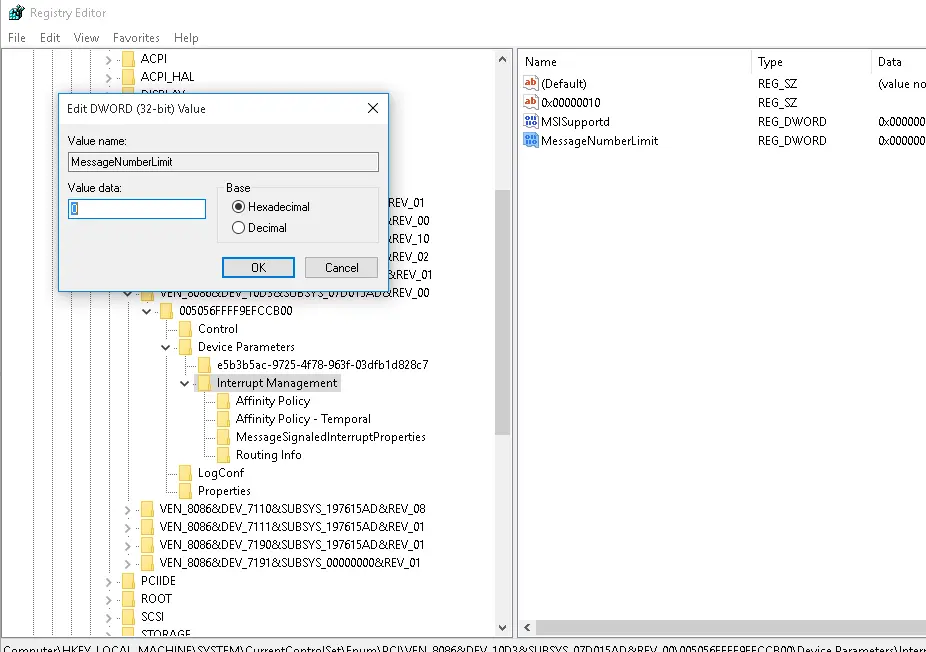Select the (Default) string value icon
This screenshot has height=652, width=926.
pyautogui.click(x=530, y=83)
